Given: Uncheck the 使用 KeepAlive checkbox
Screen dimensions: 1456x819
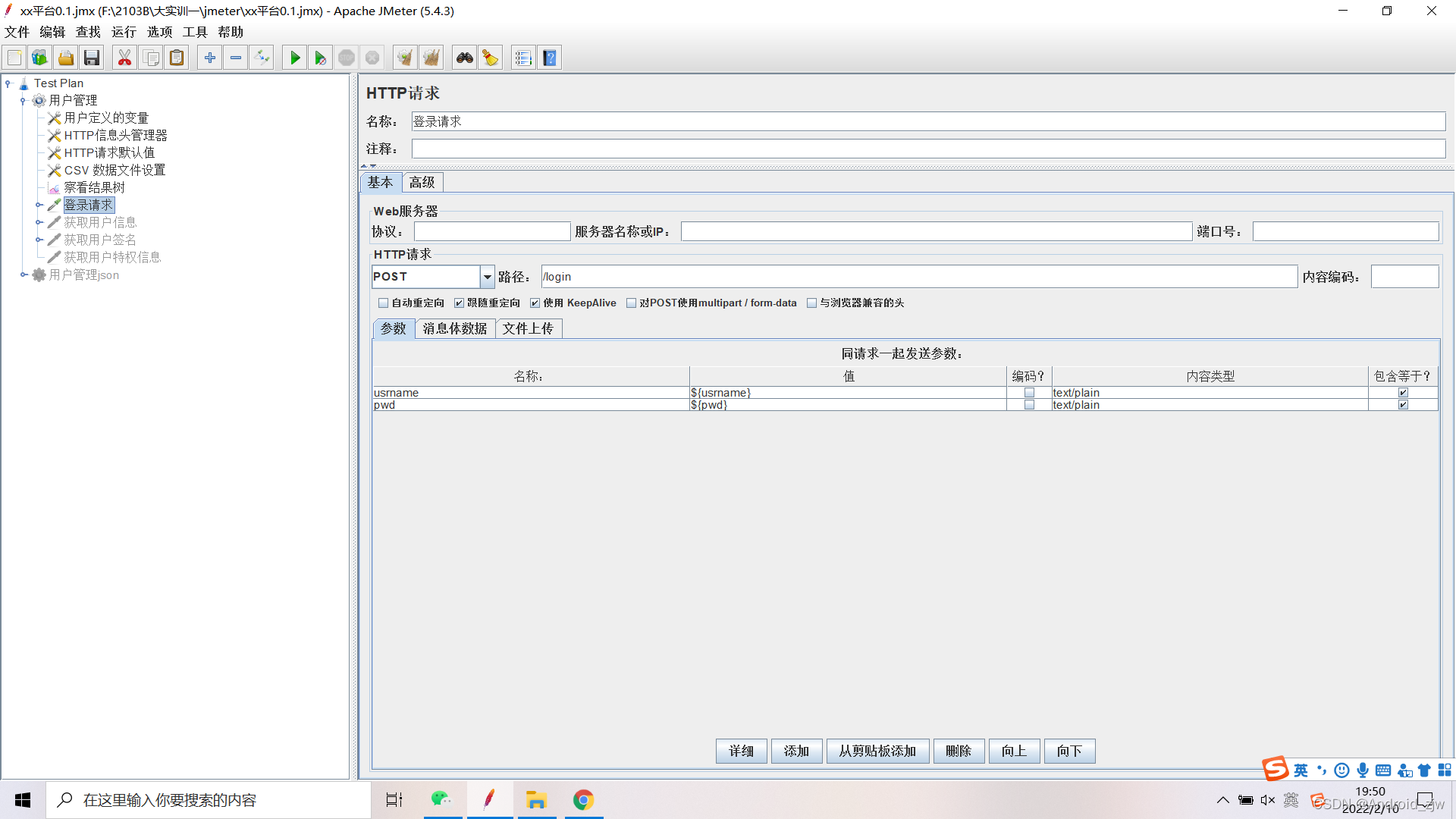Looking at the screenshot, I should 535,303.
